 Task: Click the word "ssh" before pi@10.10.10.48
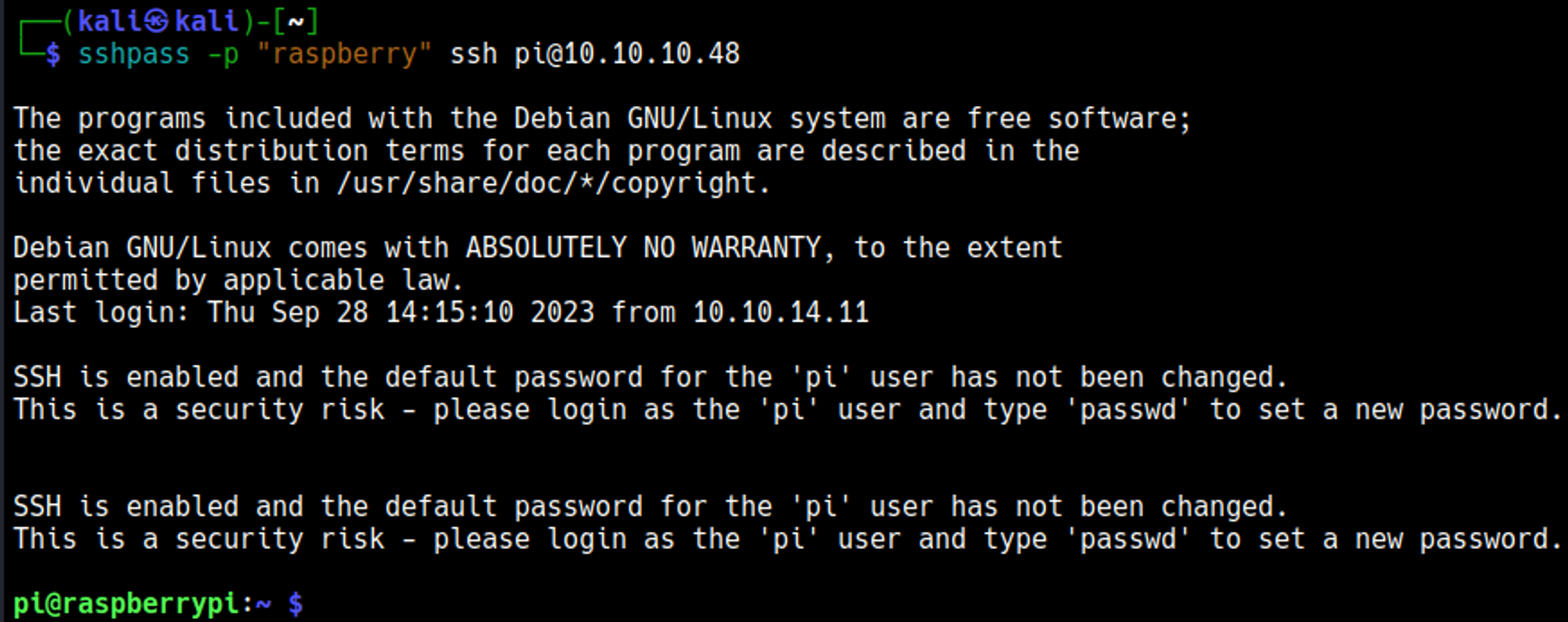tap(474, 54)
